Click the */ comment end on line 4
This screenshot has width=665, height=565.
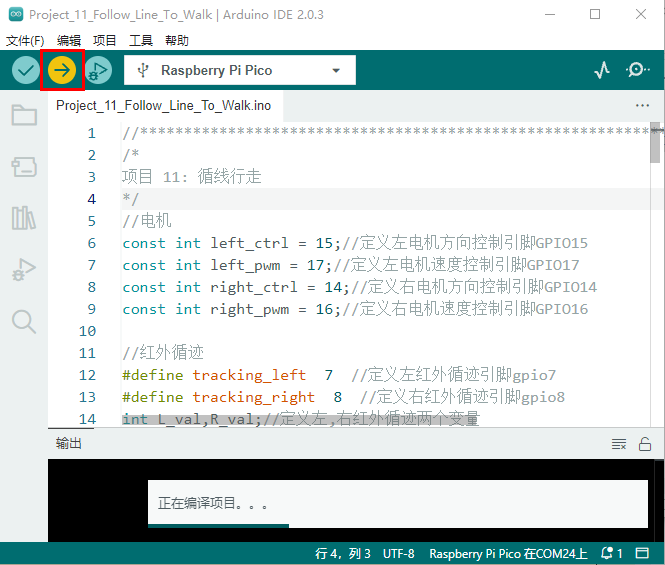pos(131,199)
